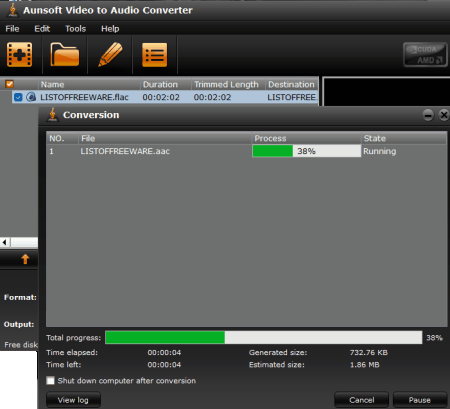Viewport: 450px width, 409px height.
Task: Open the Tools menu
Action: pos(76,29)
